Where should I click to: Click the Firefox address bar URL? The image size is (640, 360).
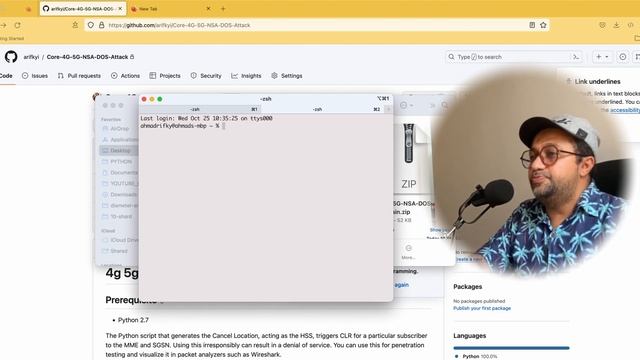point(179,25)
